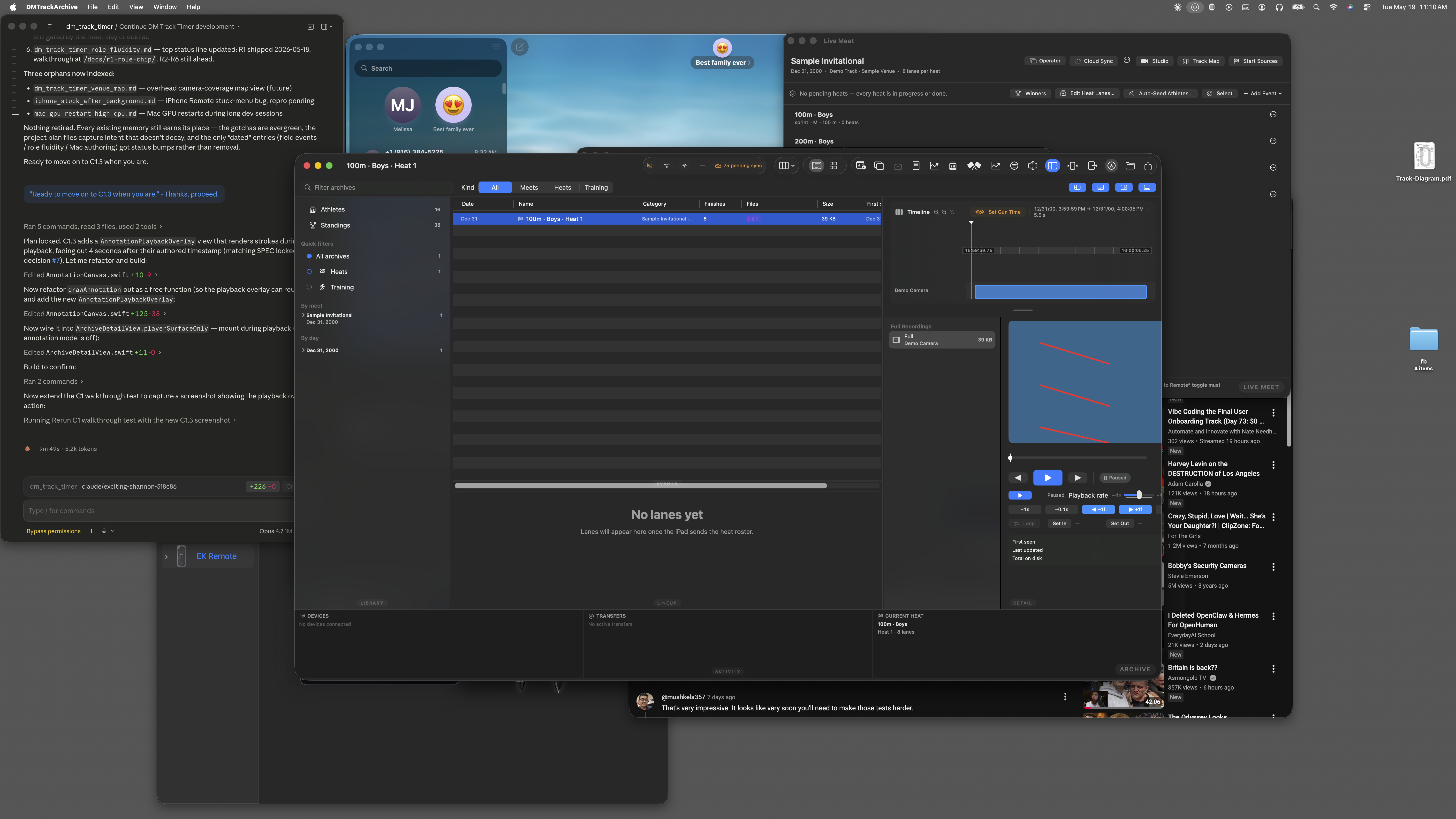Click the export arrow-out-of-box toolbar icon
The height and width of the screenshot is (819, 1456).
coord(1092,166)
